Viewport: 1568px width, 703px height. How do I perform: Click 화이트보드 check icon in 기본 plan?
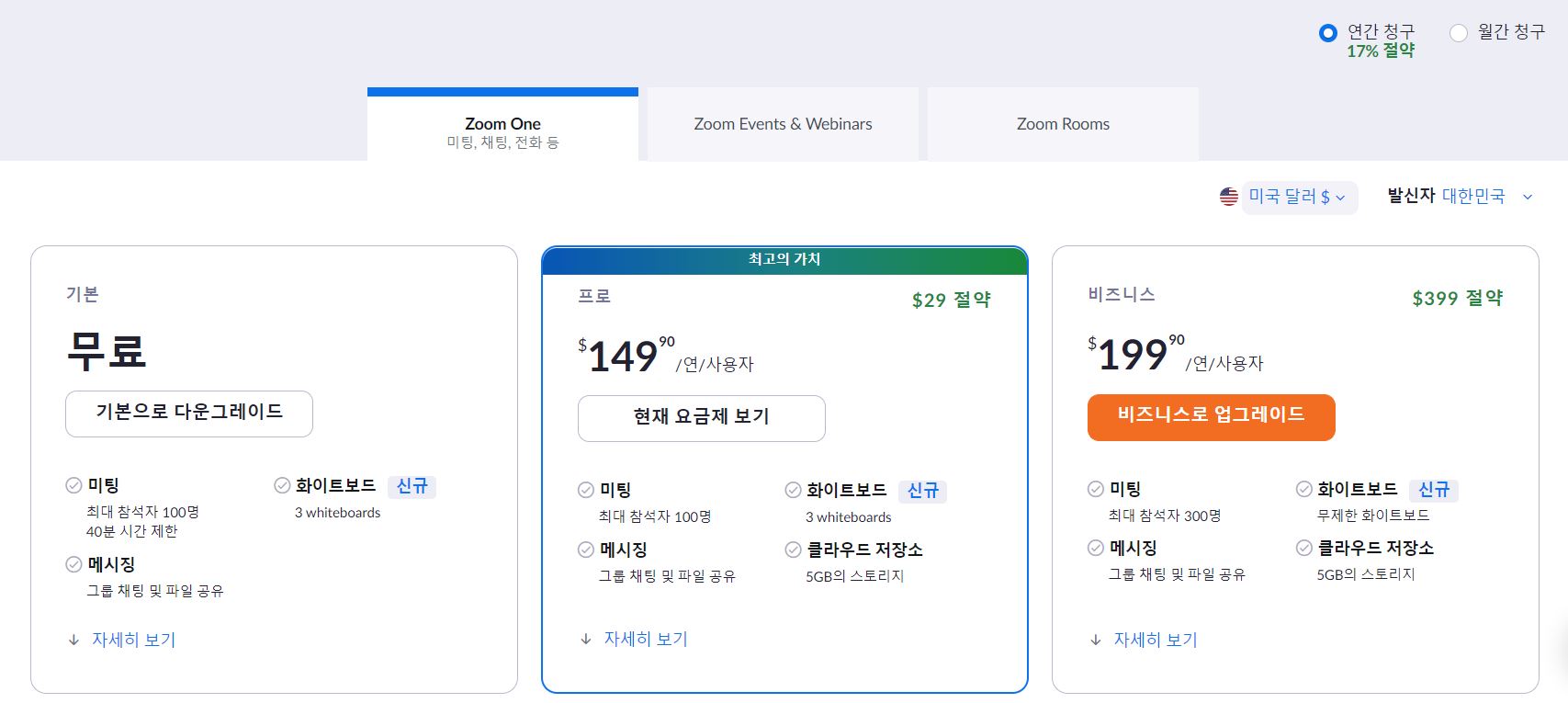[x=282, y=485]
